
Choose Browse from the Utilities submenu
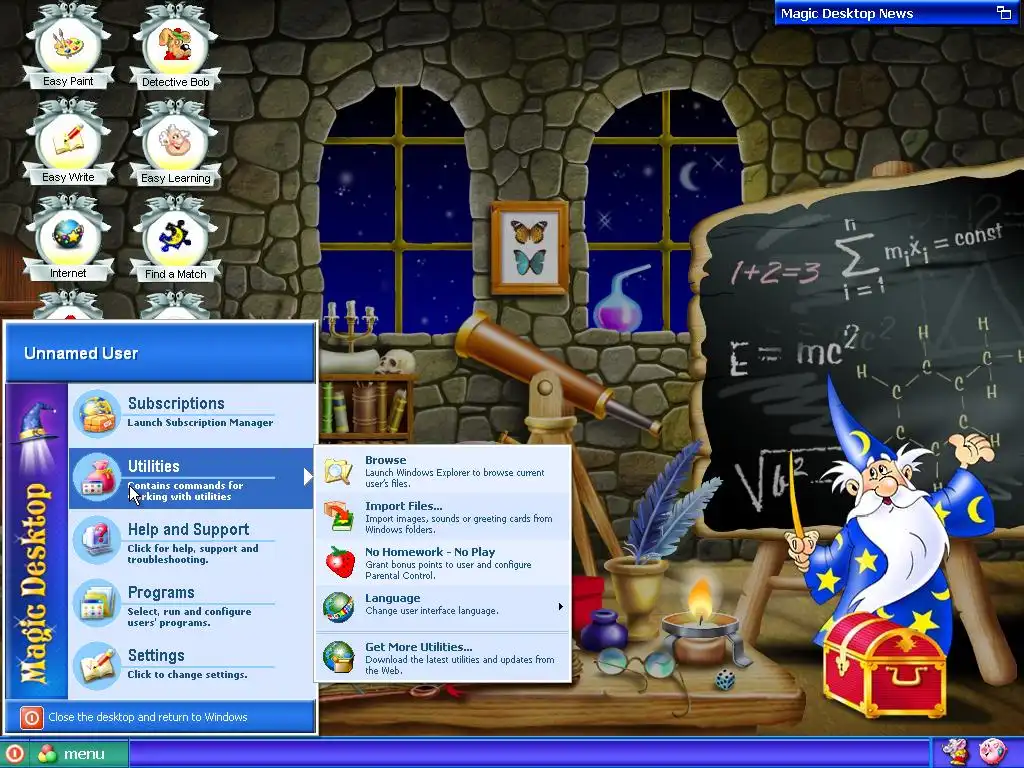pyautogui.click(x=443, y=471)
